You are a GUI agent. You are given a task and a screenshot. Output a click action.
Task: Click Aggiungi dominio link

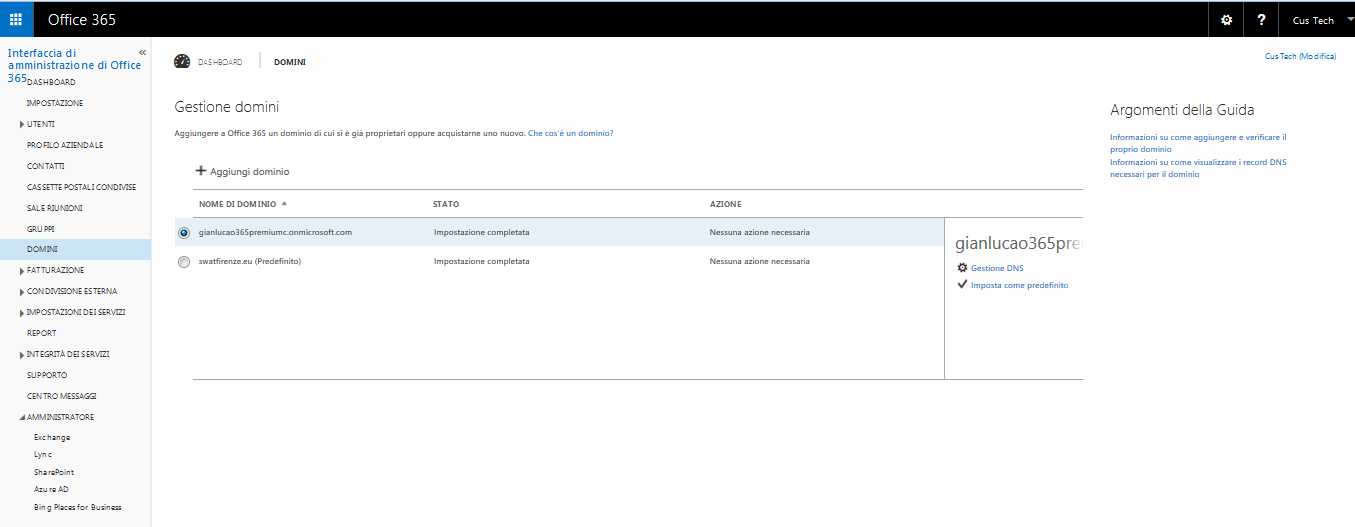[x=250, y=172]
